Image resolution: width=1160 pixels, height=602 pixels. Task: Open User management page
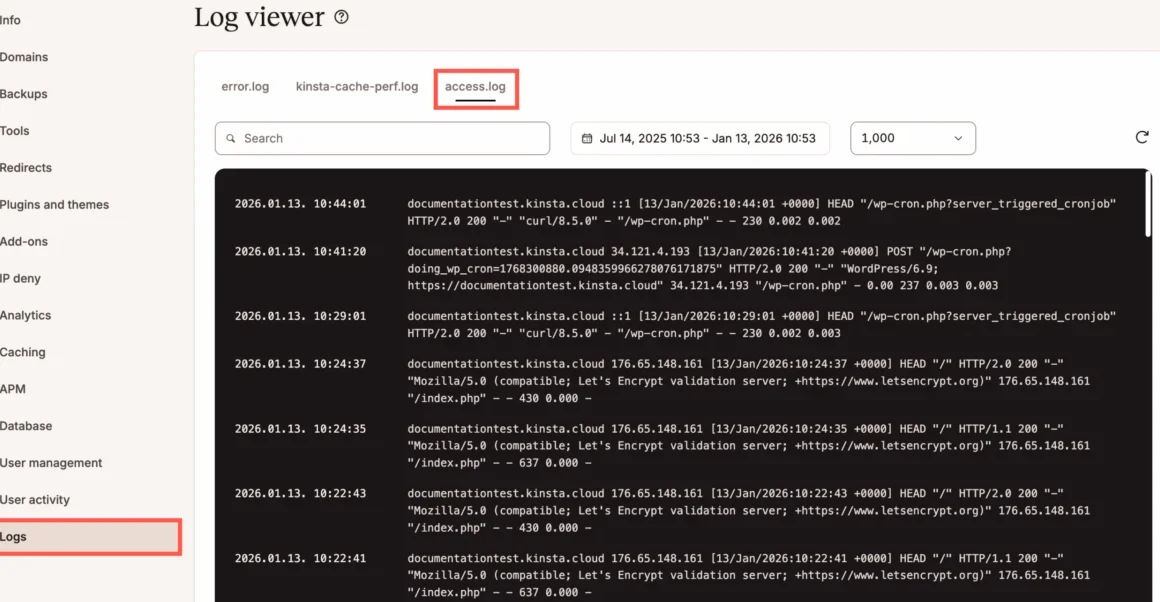click(x=51, y=463)
